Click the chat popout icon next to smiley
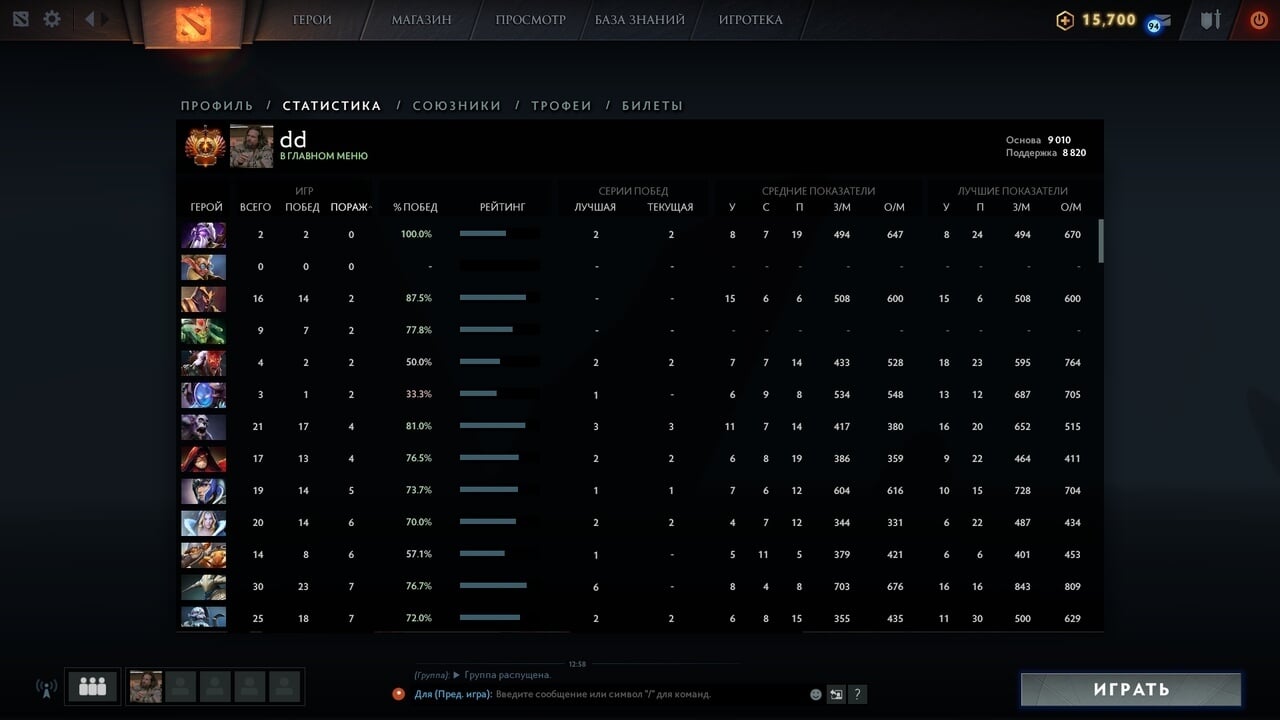The height and width of the screenshot is (720, 1280). coord(836,694)
